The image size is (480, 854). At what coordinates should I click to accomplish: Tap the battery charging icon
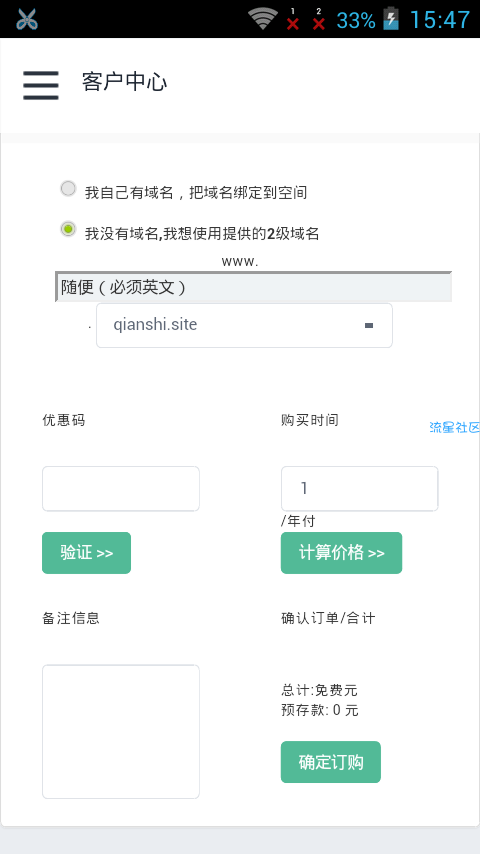coord(391,19)
